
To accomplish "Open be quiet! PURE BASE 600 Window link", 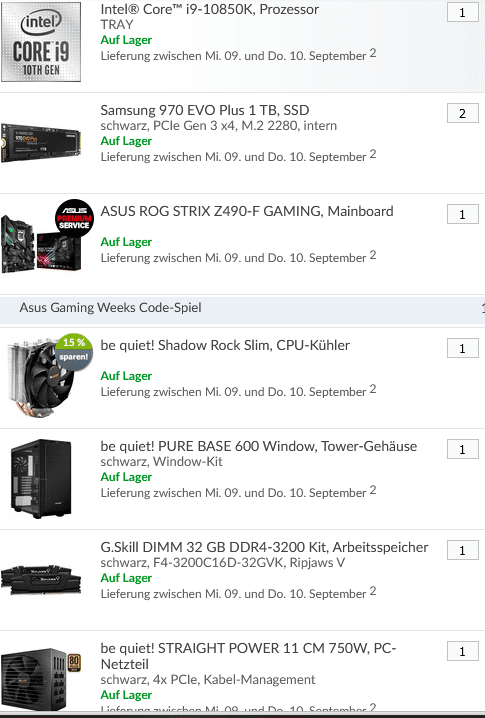I will [259, 446].
